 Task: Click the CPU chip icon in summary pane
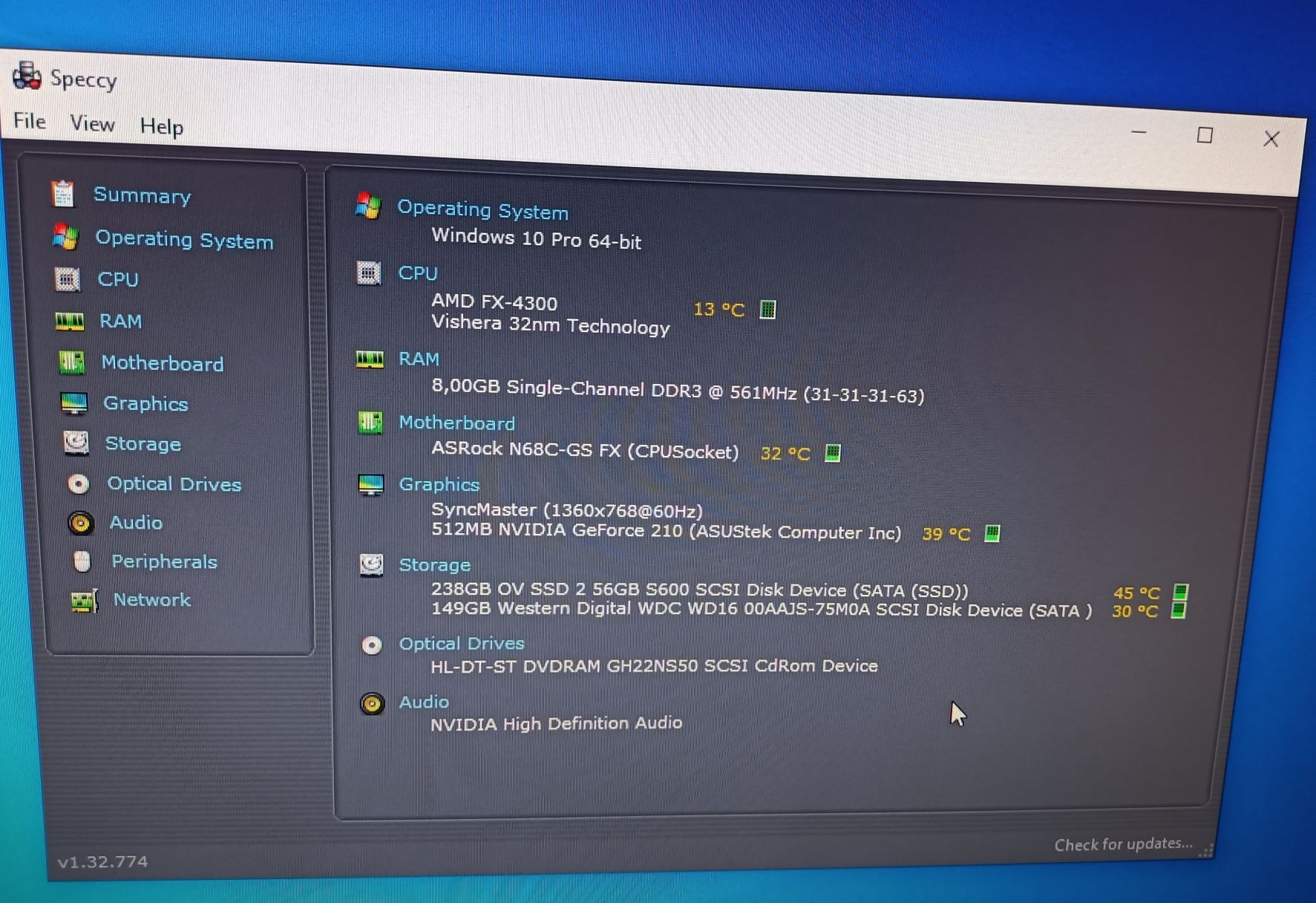click(369, 273)
